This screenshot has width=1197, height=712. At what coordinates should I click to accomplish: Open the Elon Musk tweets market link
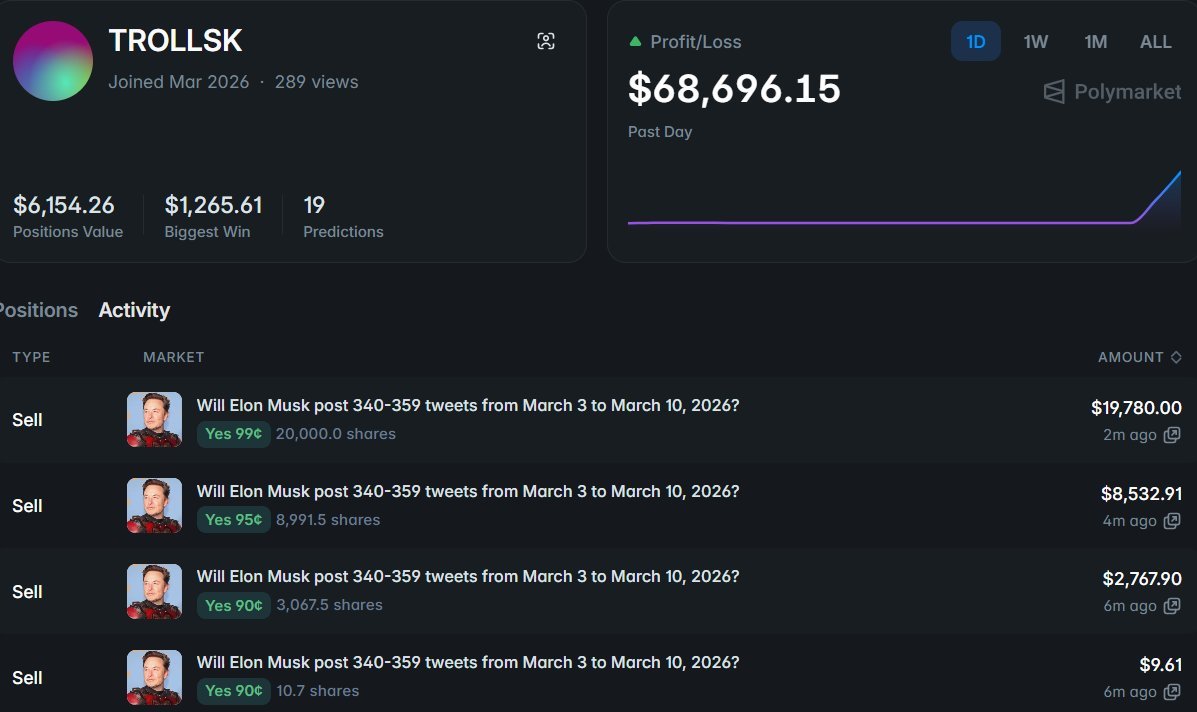(470, 405)
